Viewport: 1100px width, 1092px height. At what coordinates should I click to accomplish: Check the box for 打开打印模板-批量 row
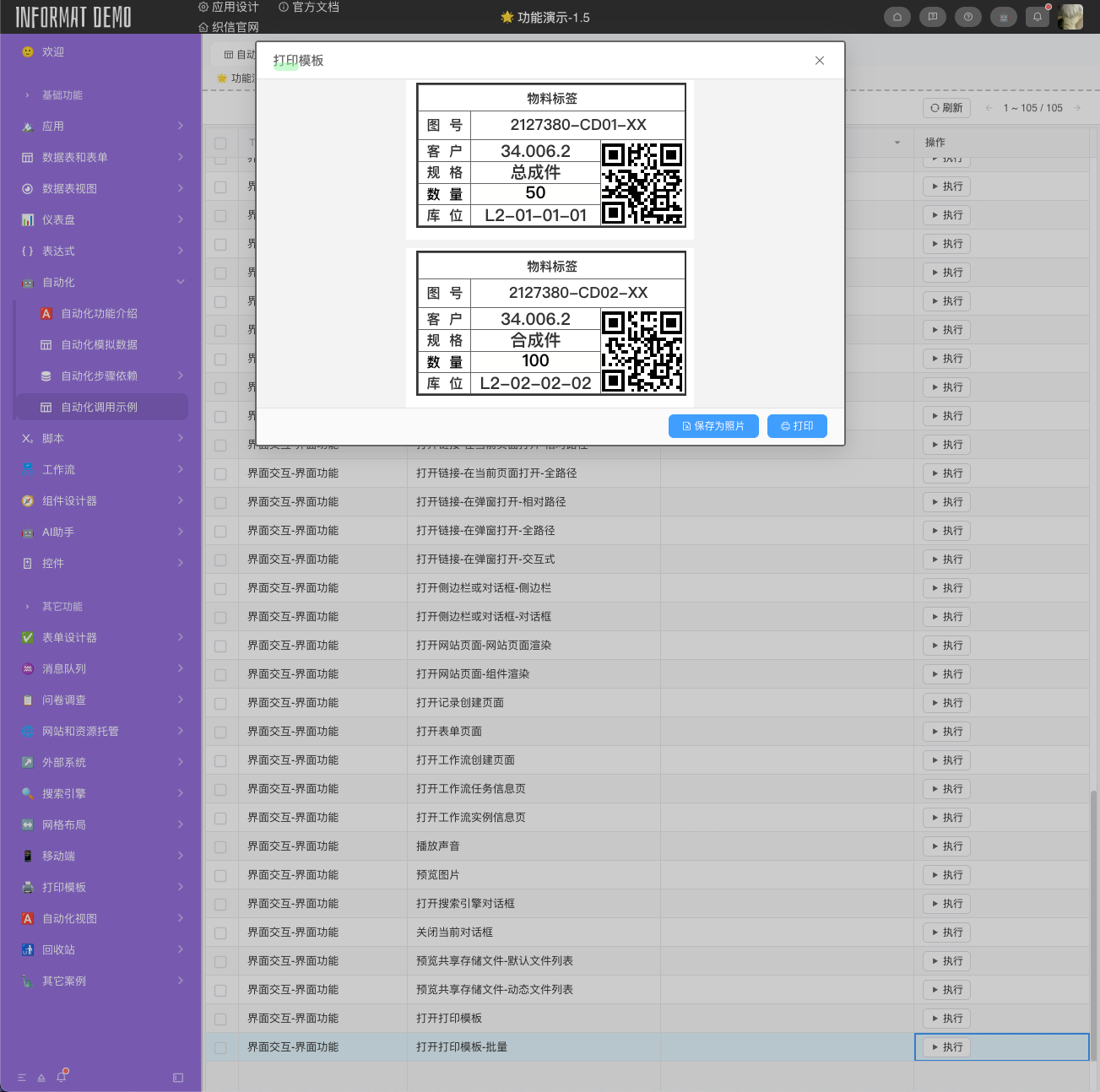coord(220,1047)
